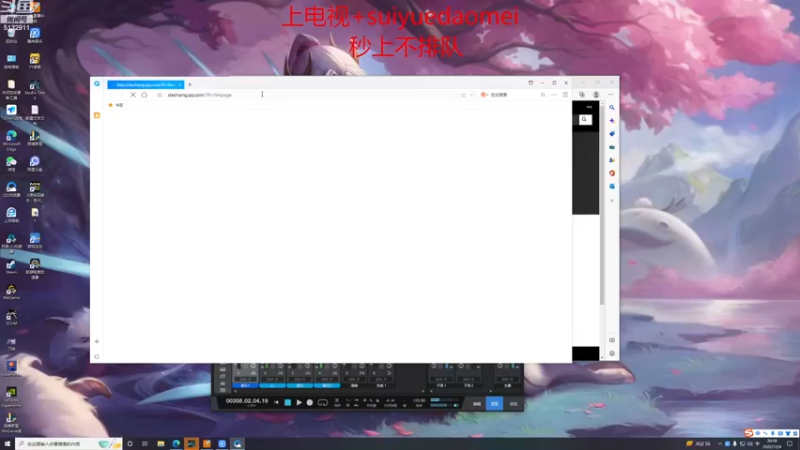Open the browser hamburger menu
The width and height of the screenshot is (800, 450).
point(565,95)
